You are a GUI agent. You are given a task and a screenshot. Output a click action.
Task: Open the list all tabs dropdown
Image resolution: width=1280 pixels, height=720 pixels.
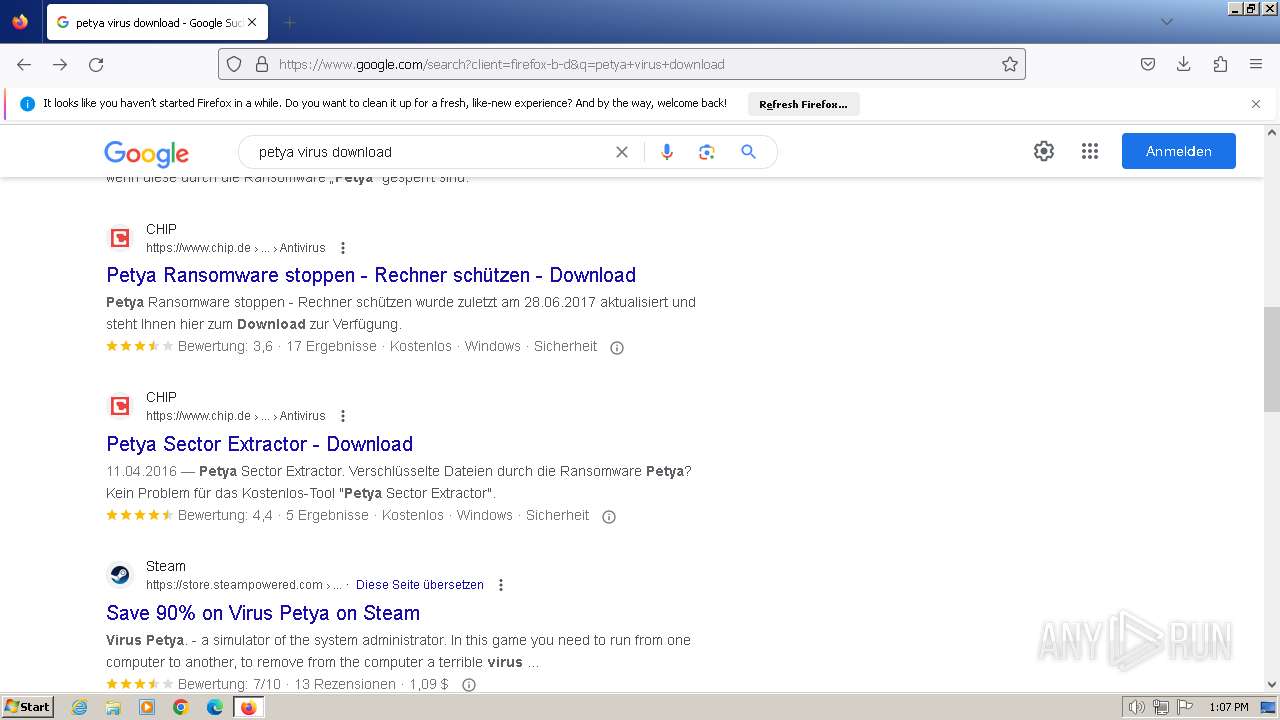[1167, 22]
